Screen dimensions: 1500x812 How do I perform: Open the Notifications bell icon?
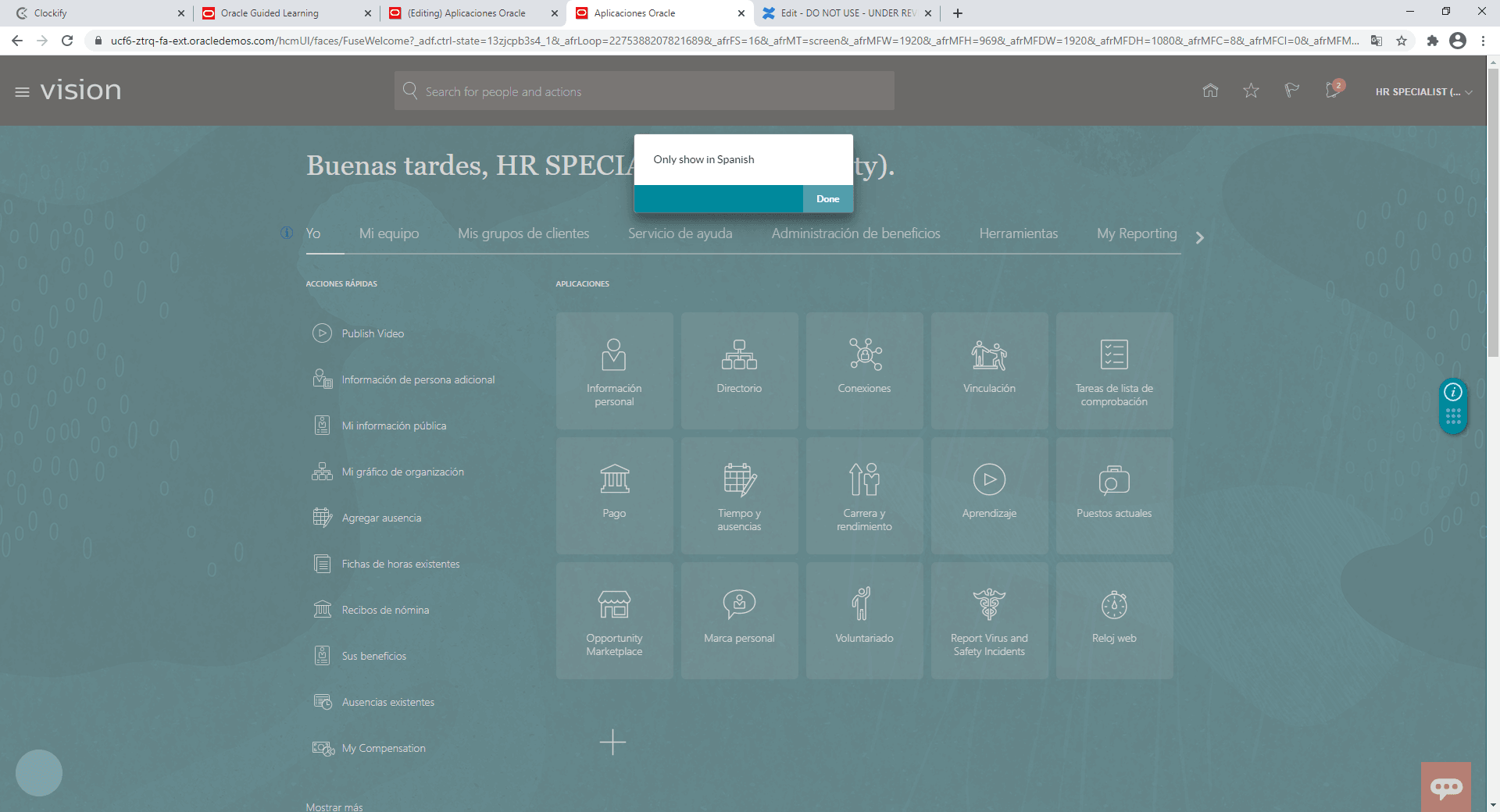pos(1333,91)
